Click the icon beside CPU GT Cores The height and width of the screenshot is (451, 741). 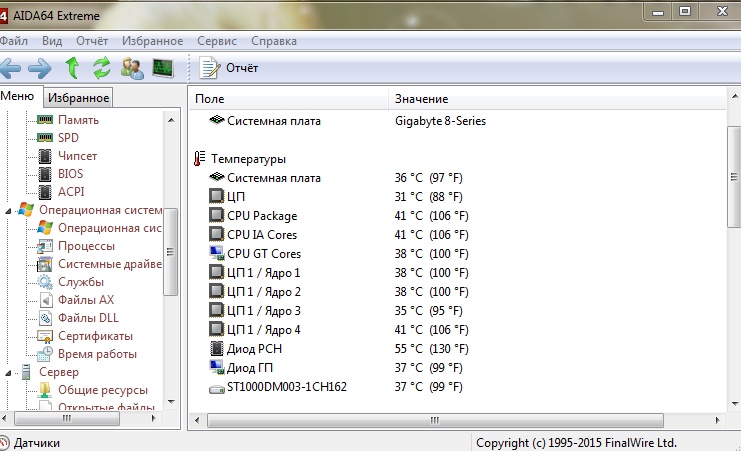pyautogui.click(x=217, y=253)
